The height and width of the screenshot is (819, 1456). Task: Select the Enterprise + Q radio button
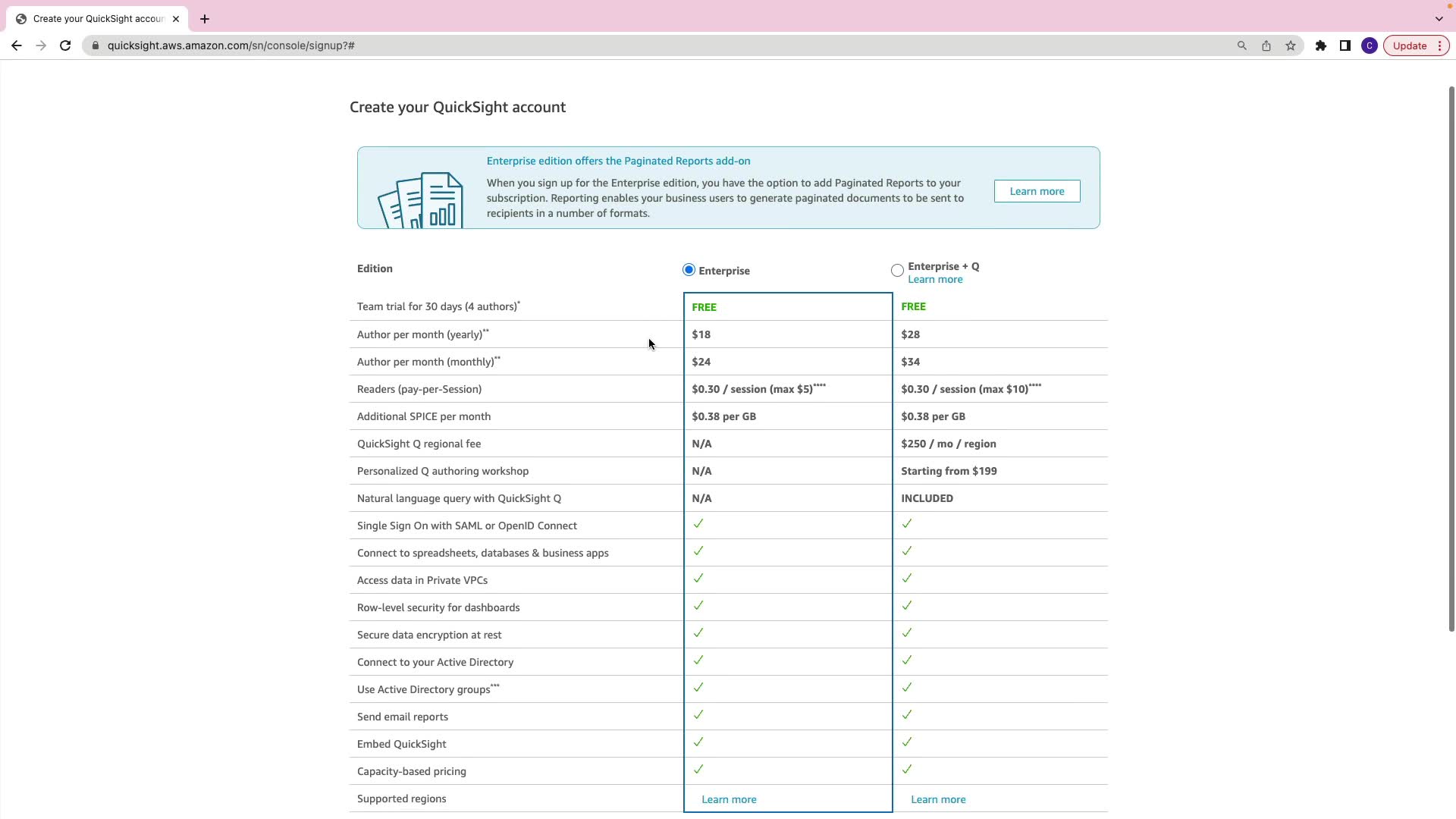pyautogui.click(x=897, y=271)
